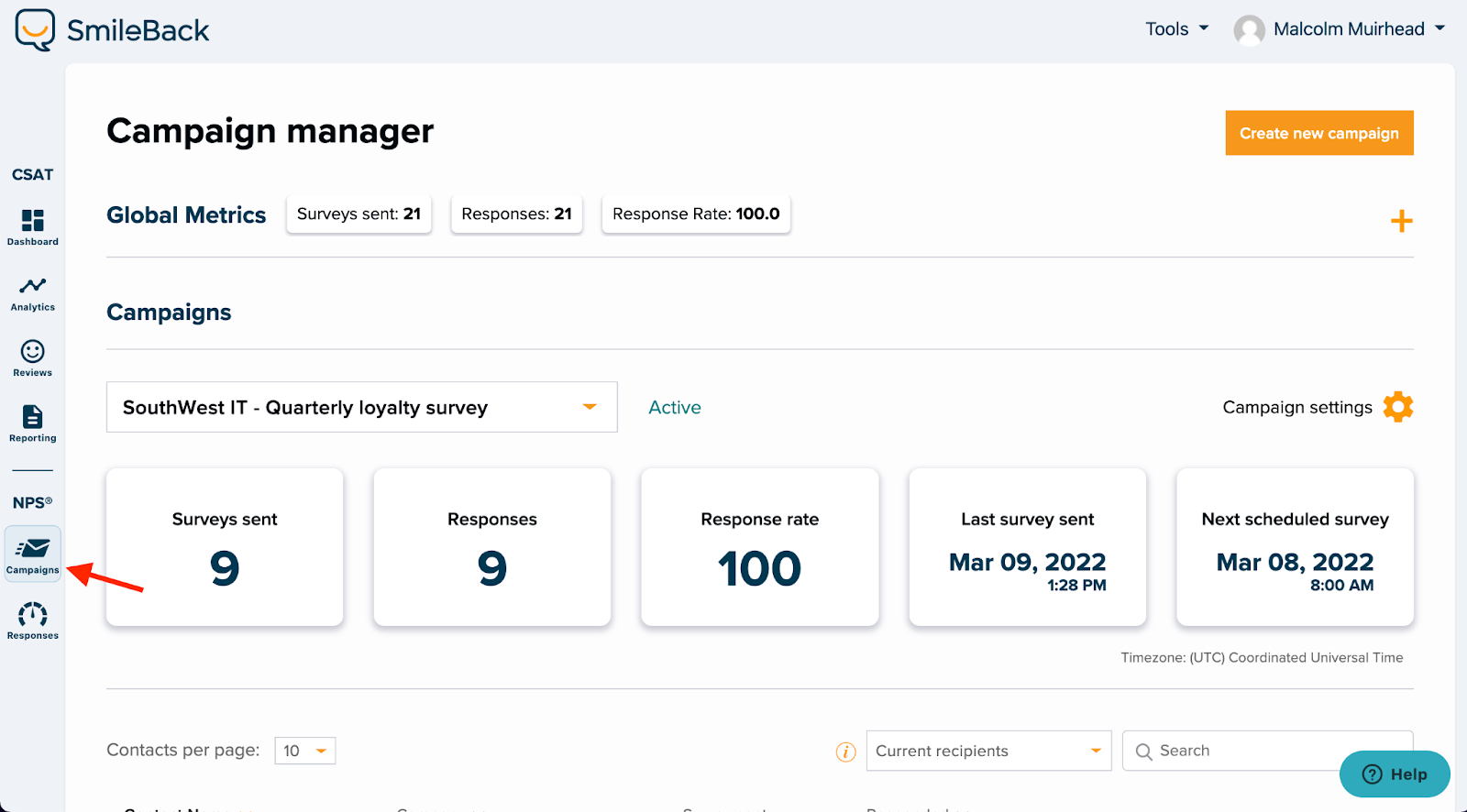
Task: Click the Timezone UTC text
Action: tap(1262, 657)
